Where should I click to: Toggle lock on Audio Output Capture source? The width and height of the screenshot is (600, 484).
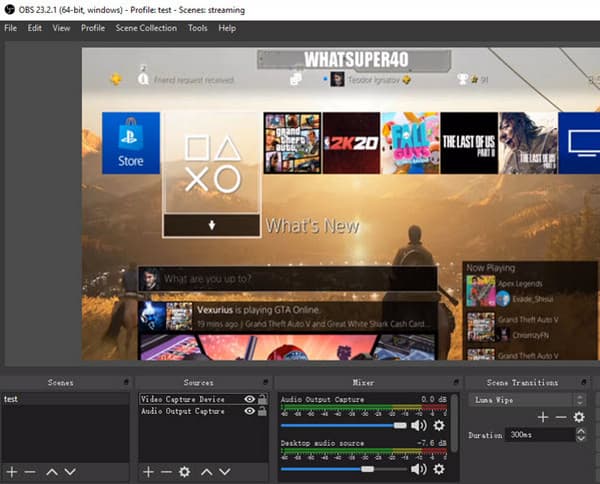(x=262, y=411)
